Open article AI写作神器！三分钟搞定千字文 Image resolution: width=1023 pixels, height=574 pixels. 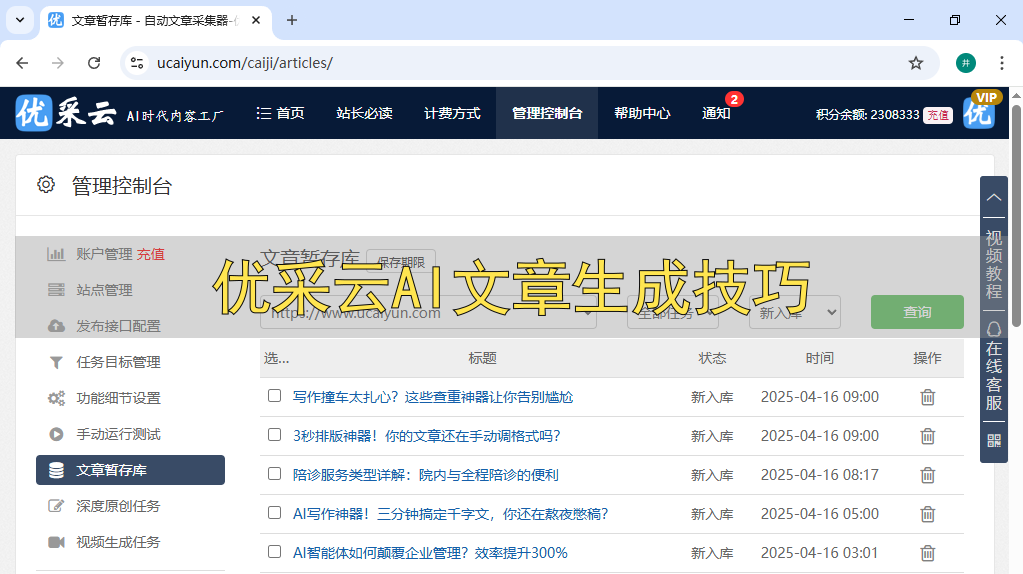tap(450, 515)
